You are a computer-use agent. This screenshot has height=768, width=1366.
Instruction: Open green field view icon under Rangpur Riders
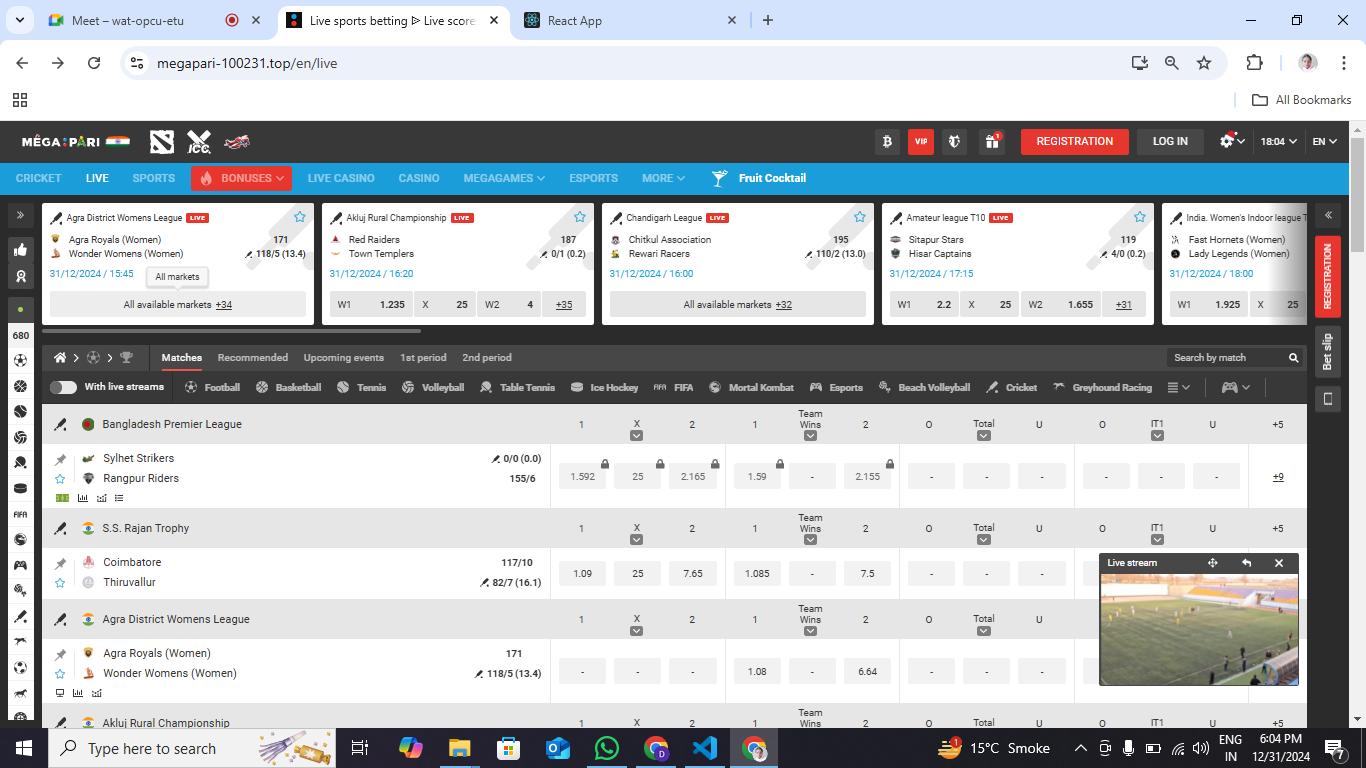[x=63, y=497]
